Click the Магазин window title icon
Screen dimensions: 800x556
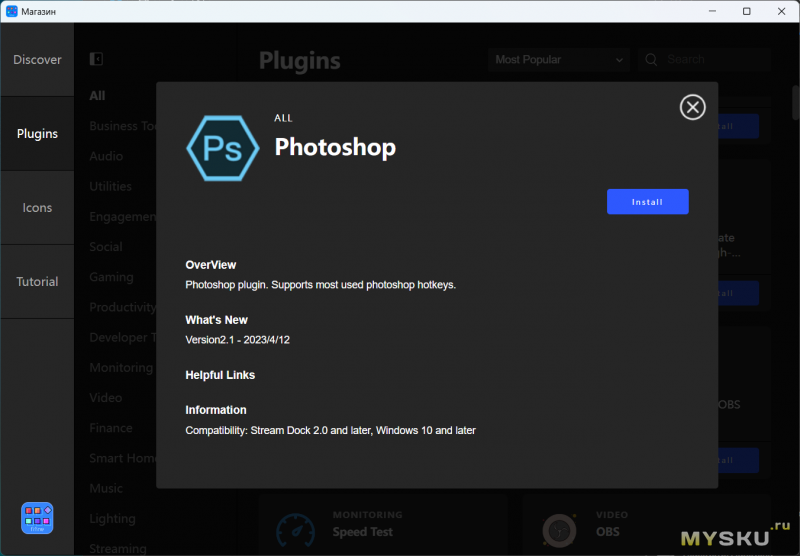[12, 11]
